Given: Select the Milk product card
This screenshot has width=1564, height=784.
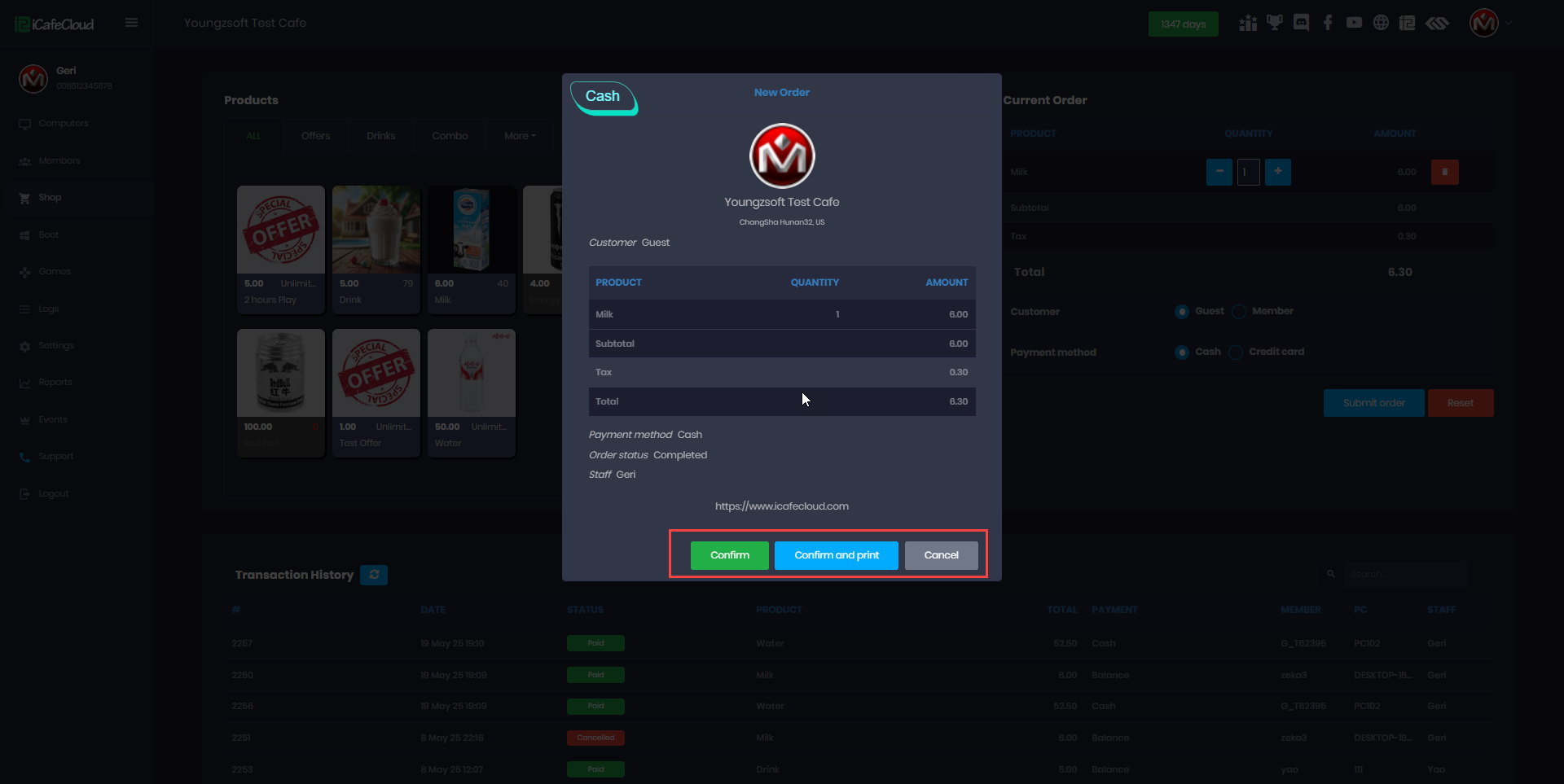Looking at the screenshot, I should pyautogui.click(x=472, y=249).
